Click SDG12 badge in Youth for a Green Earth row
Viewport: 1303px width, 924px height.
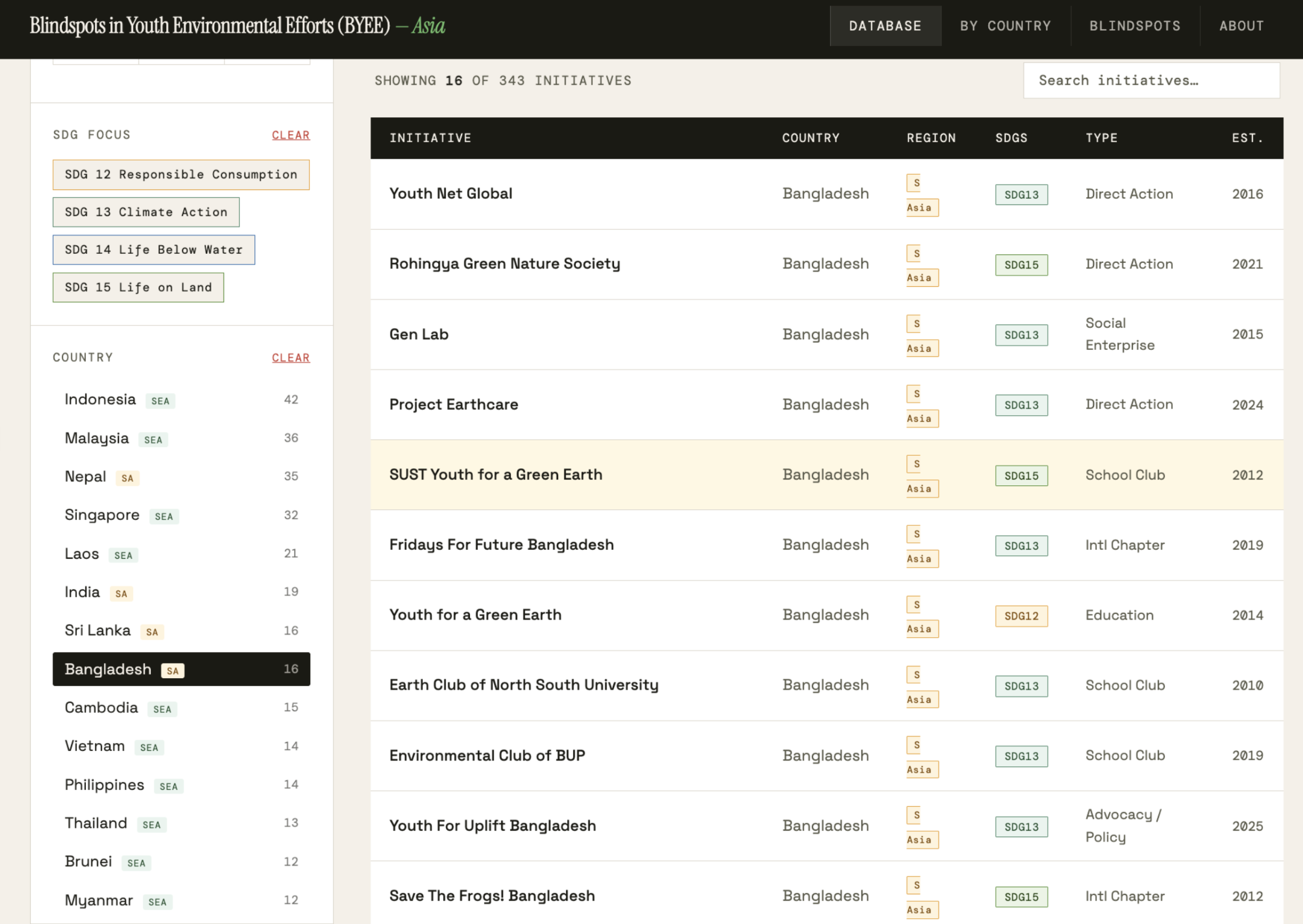[x=1021, y=616]
